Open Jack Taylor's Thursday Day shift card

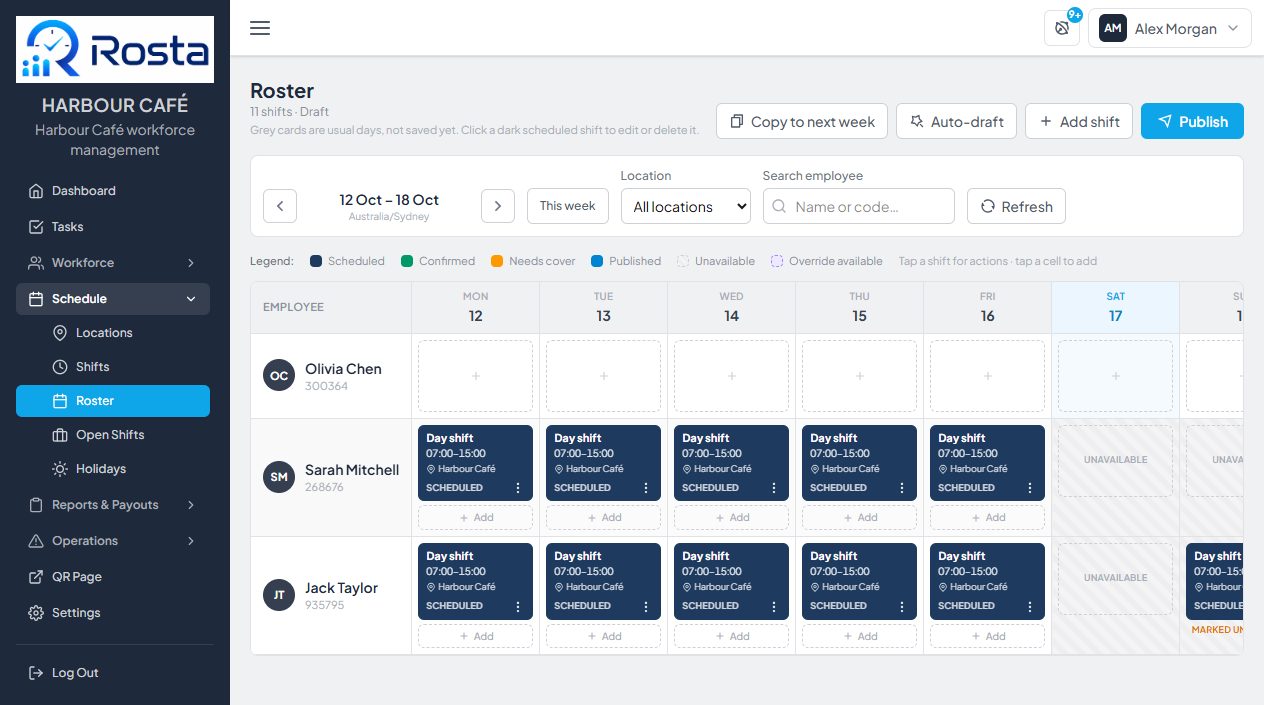(x=860, y=581)
